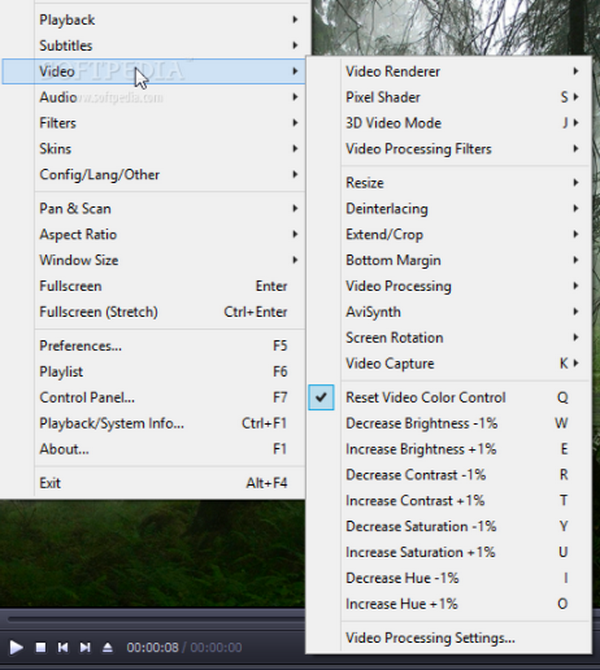
Task: Click the Stop playback icon
Action: pos(41,648)
